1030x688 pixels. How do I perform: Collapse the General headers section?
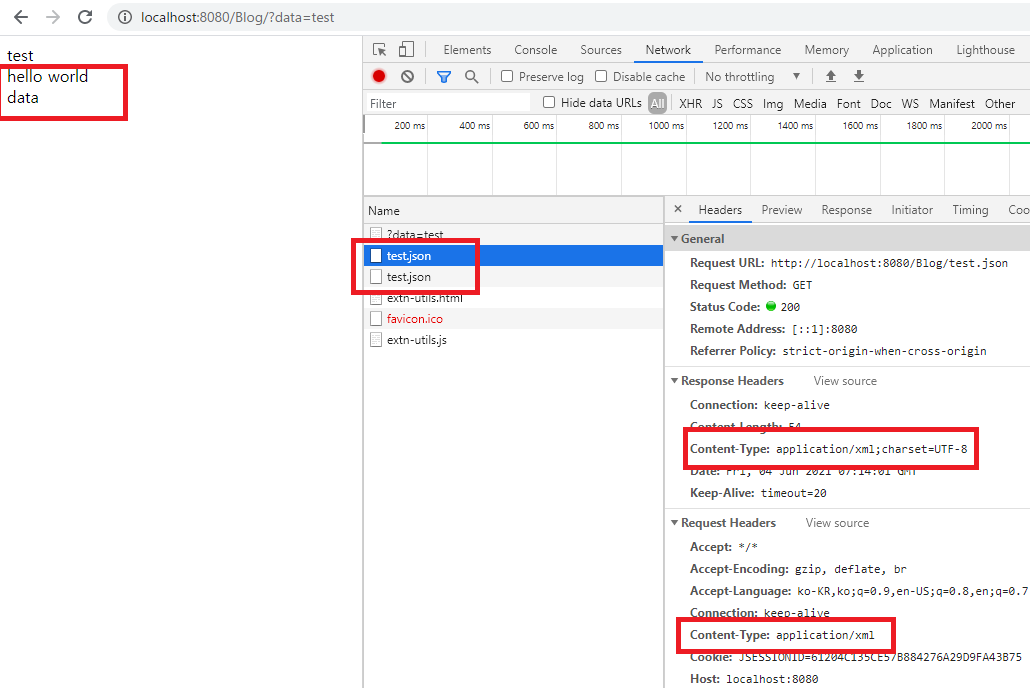tap(675, 239)
